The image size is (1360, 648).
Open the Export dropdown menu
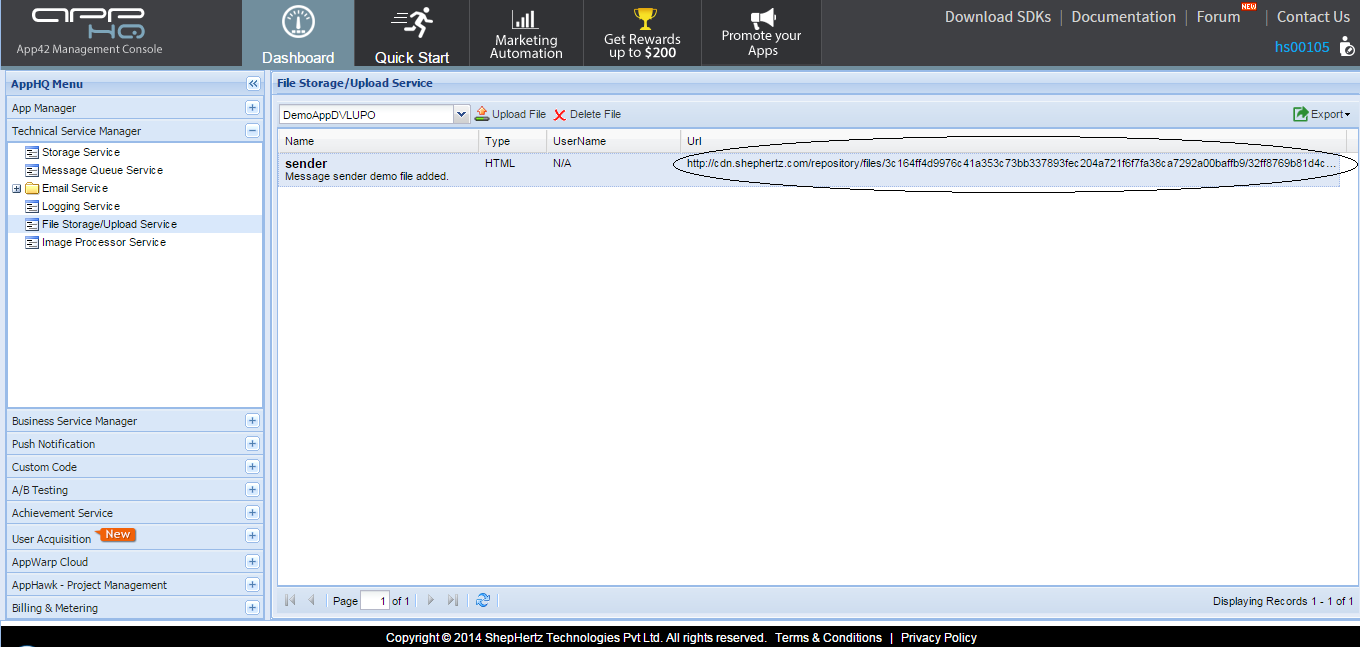(x=1321, y=114)
